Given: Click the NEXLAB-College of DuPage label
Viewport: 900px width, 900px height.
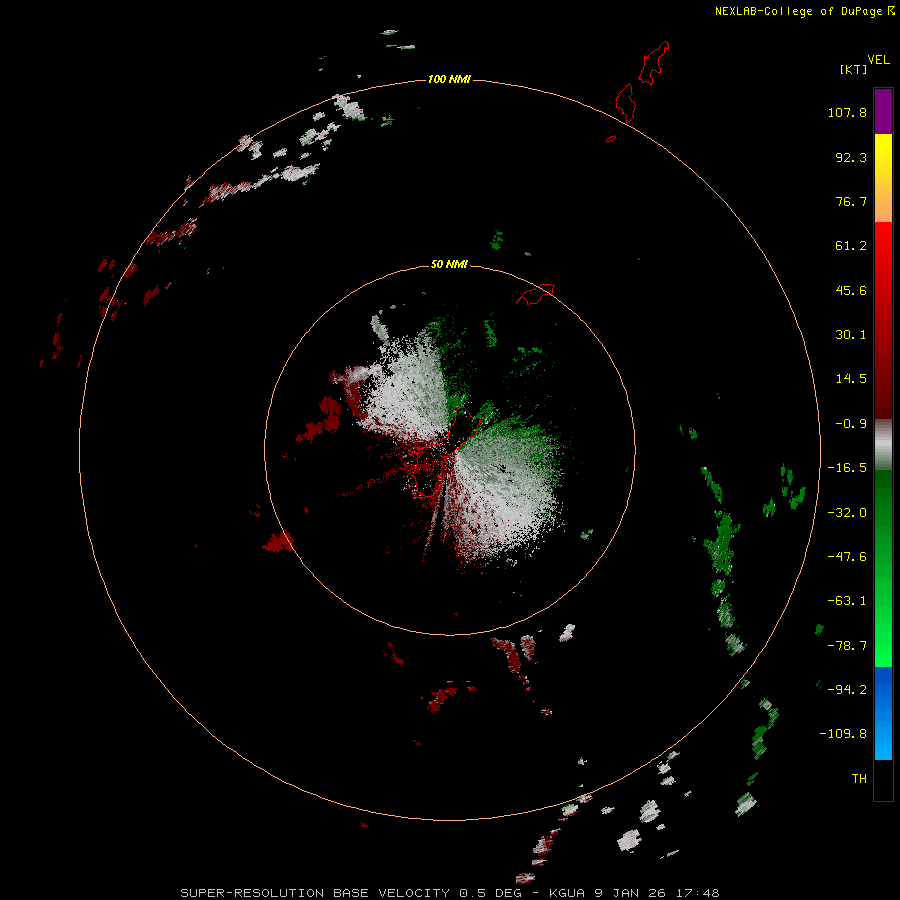Looking at the screenshot, I should tap(800, 11).
